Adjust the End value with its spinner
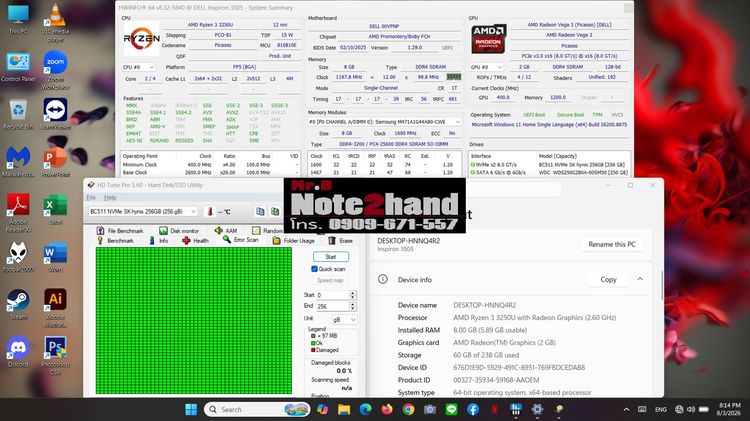 click(x=353, y=306)
